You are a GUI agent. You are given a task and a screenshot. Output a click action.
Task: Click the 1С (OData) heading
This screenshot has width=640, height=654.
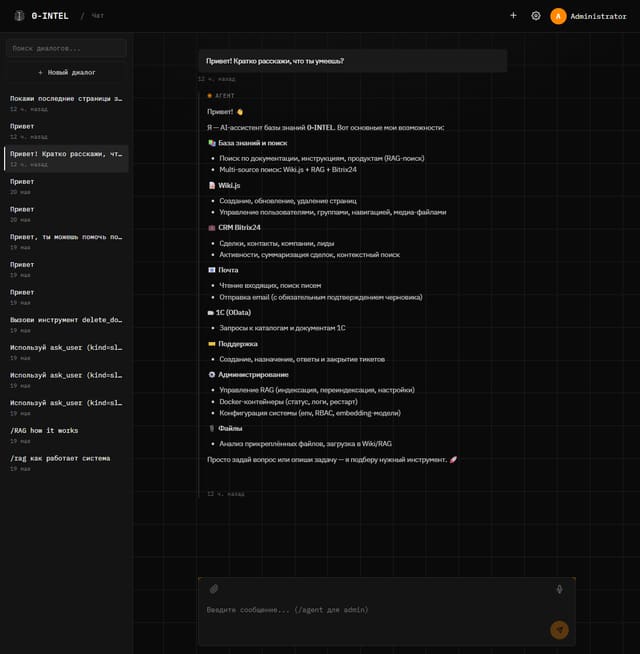tap(234, 313)
